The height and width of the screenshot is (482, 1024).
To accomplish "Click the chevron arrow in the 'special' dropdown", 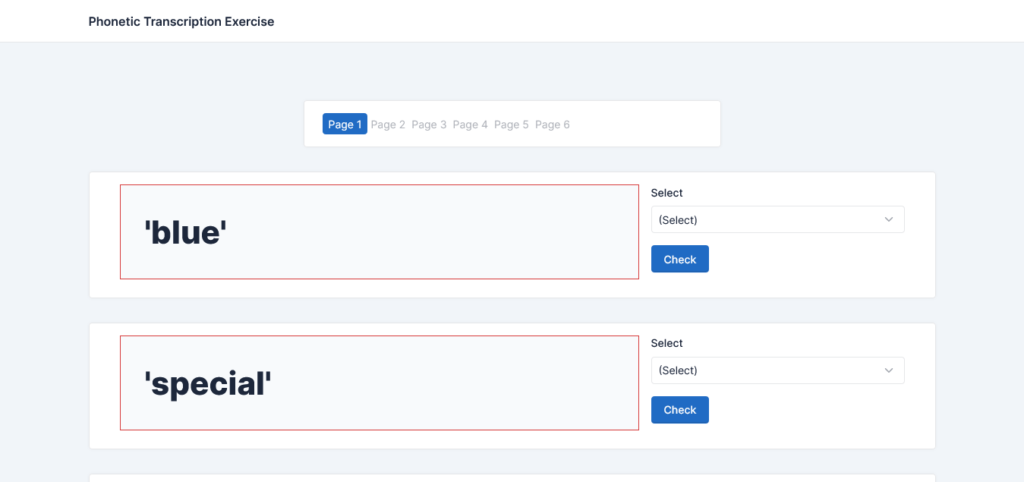I will pos(888,370).
